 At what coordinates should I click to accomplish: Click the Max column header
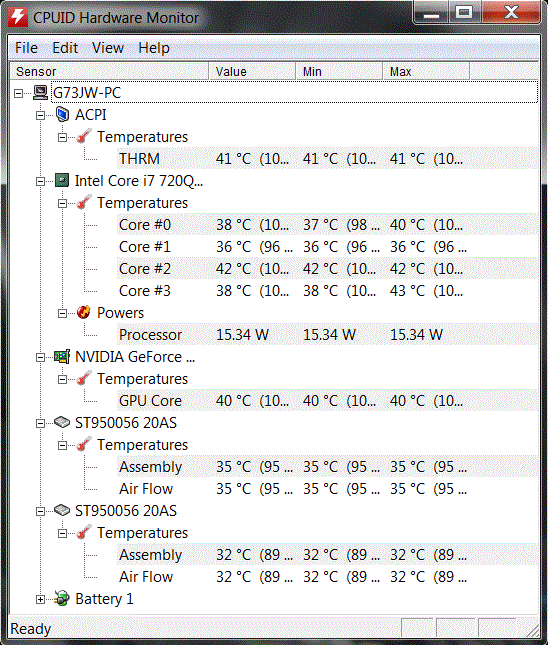pyautogui.click(x=426, y=71)
